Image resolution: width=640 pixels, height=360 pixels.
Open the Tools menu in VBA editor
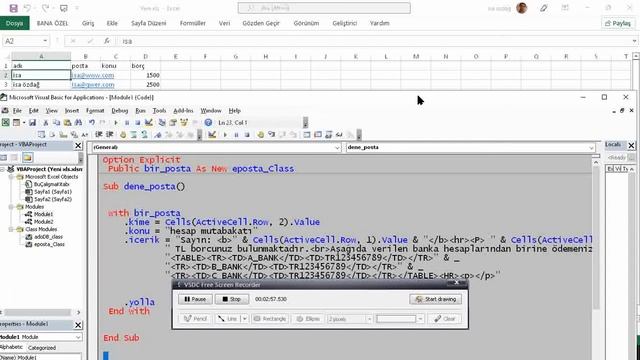pyautogui.click(x=159, y=111)
